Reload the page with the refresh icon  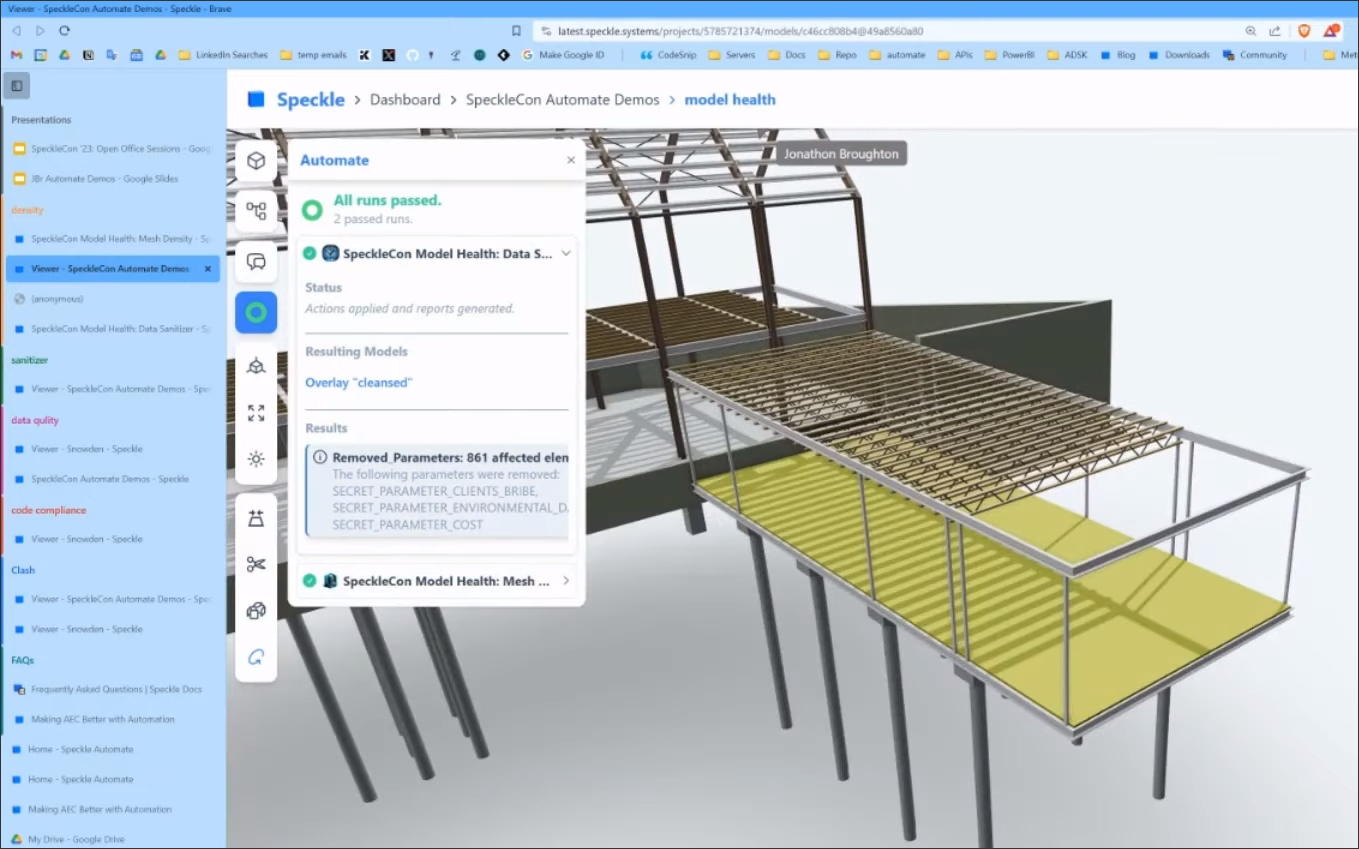click(x=65, y=31)
